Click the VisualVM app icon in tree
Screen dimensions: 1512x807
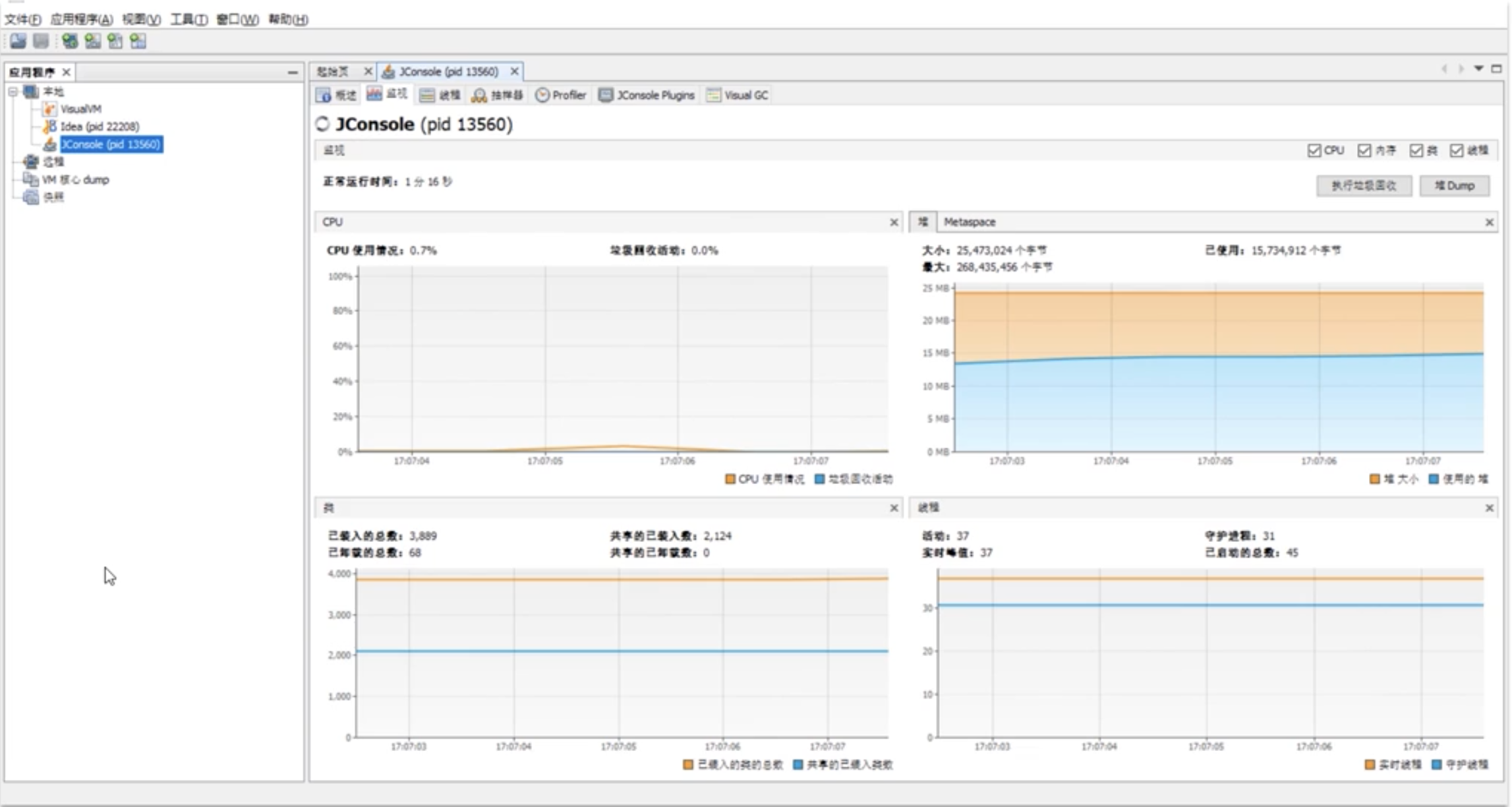49,109
